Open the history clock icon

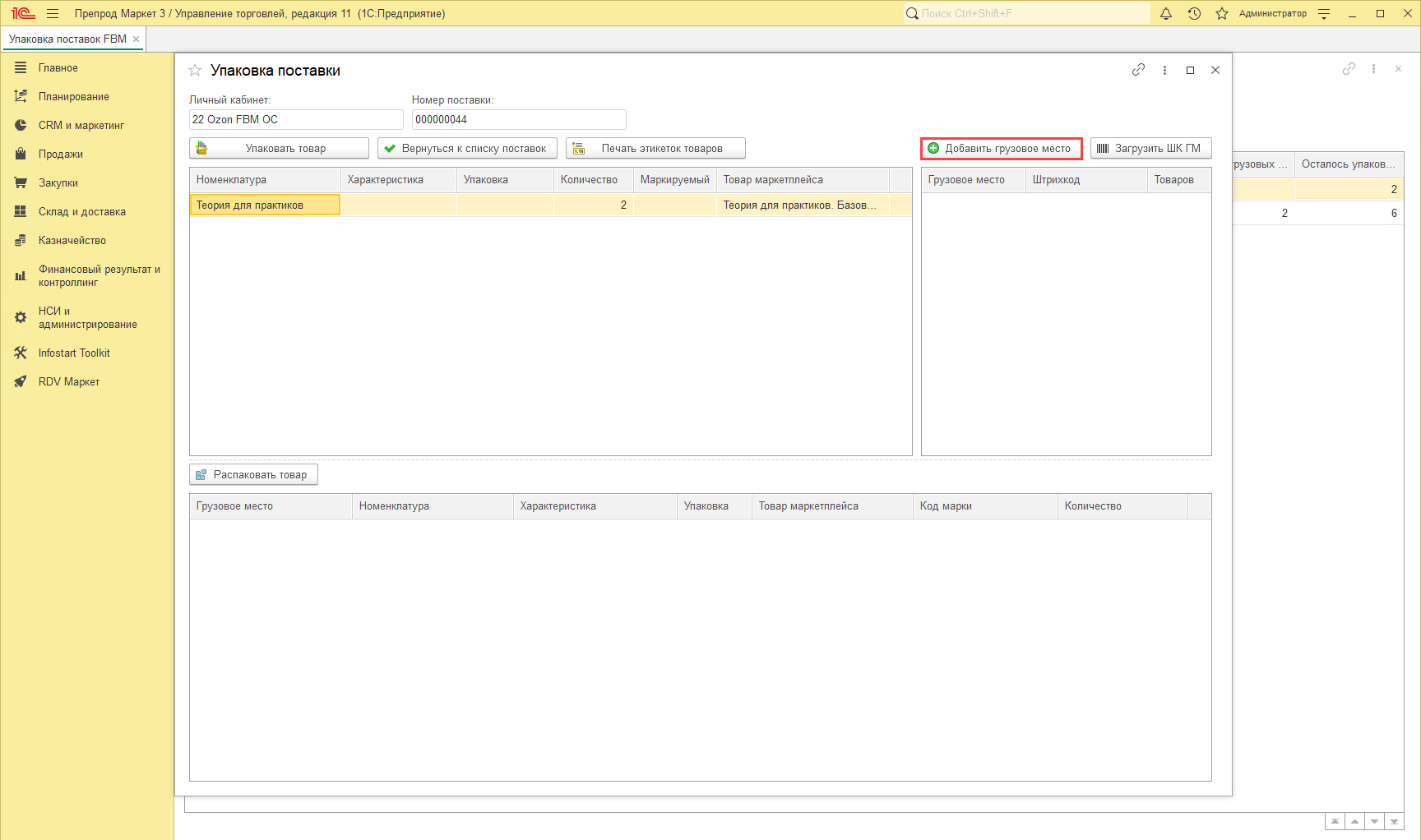(x=1194, y=13)
